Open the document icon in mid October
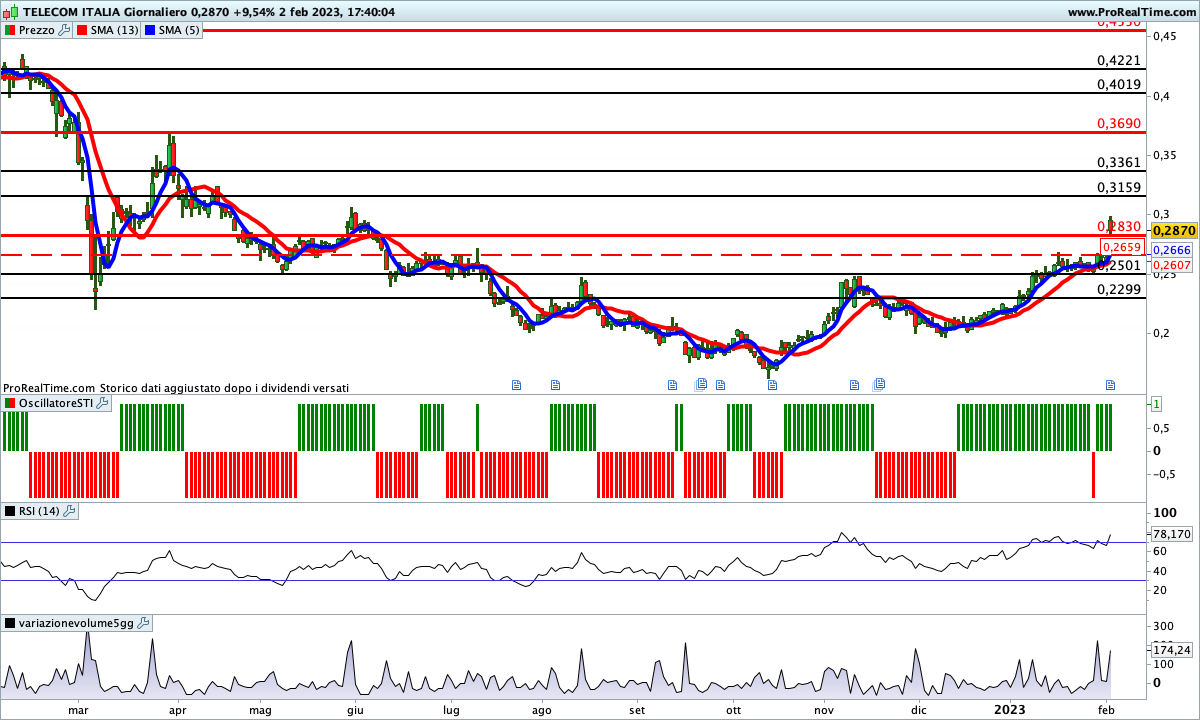 (772, 384)
